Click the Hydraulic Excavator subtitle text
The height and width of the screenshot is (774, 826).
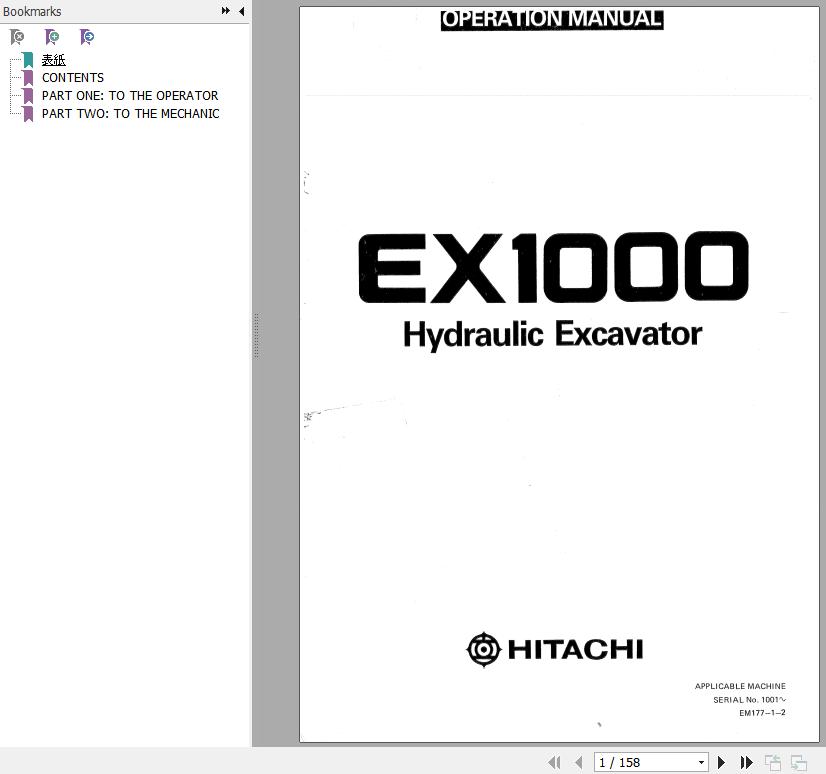pos(553,335)
